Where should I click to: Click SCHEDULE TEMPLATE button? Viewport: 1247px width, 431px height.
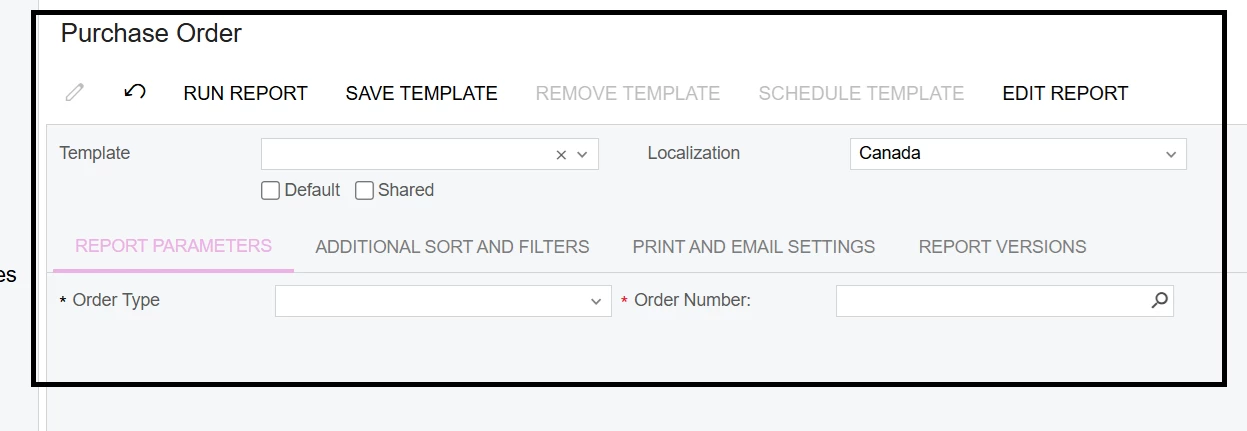(861, 93)
